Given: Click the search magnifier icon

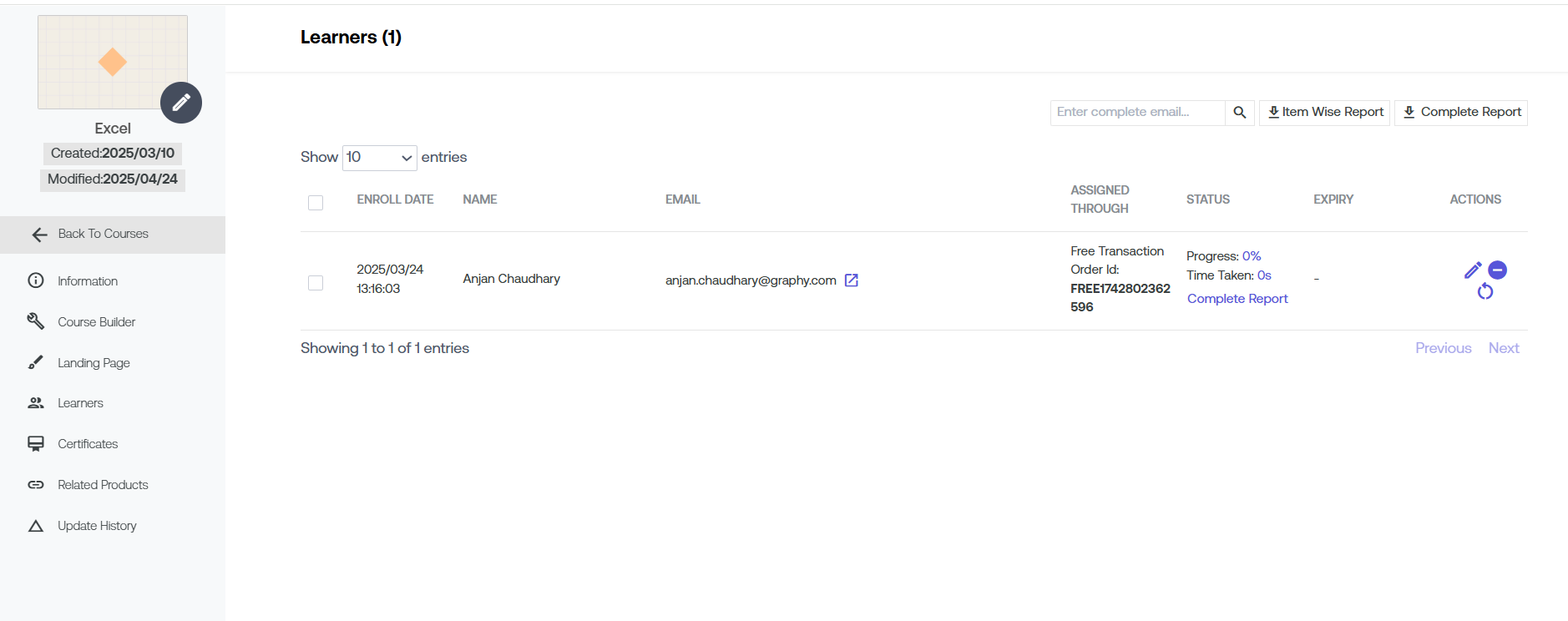Looking at the screenshot, I should [x=1239, y=113].
